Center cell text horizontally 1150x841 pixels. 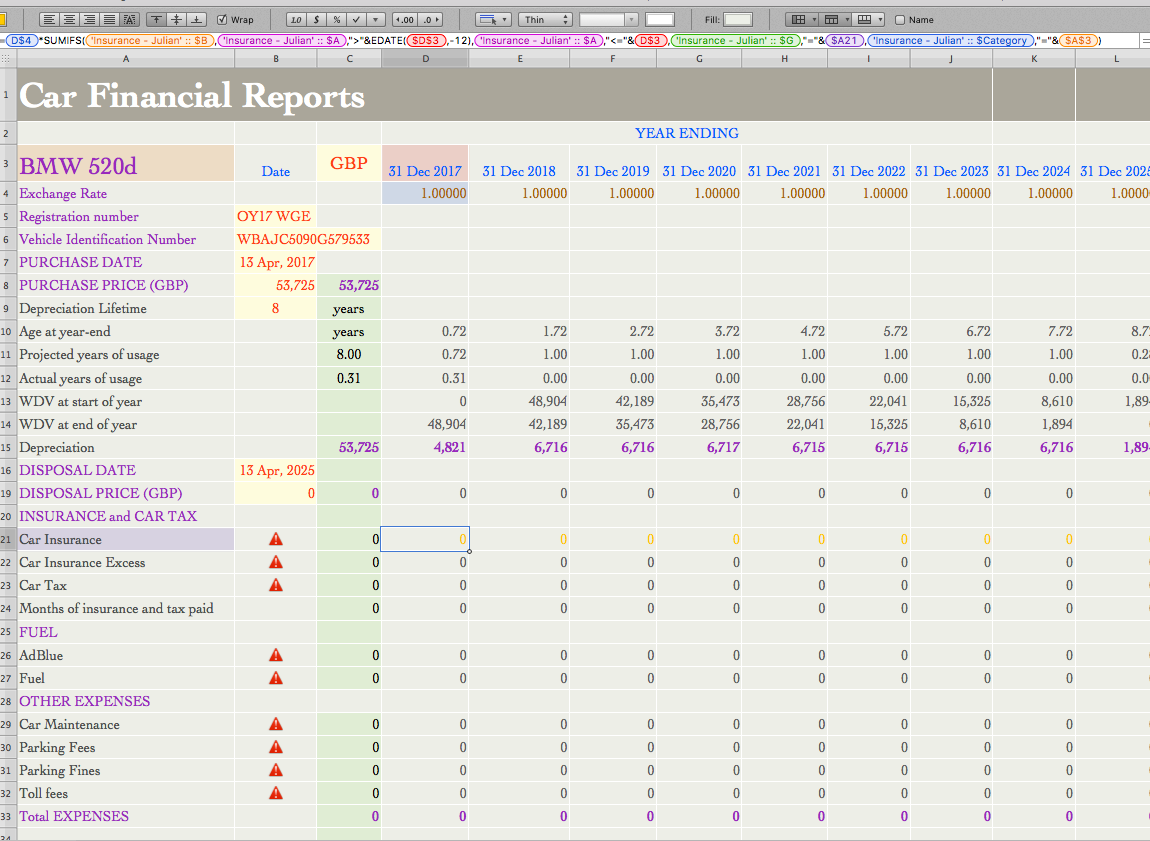point(70,20)
